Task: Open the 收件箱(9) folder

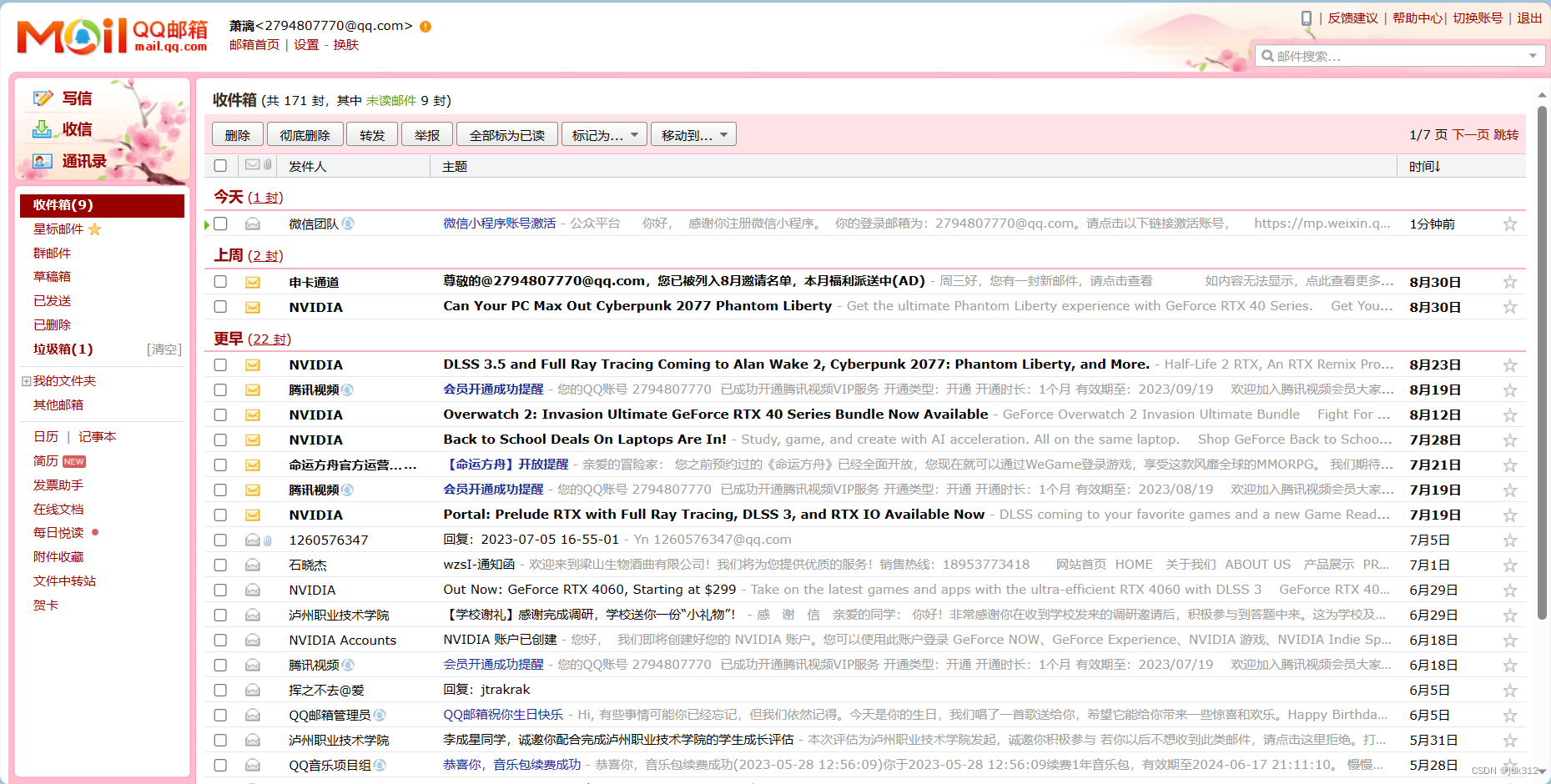Action: click(x=102, y=205)
